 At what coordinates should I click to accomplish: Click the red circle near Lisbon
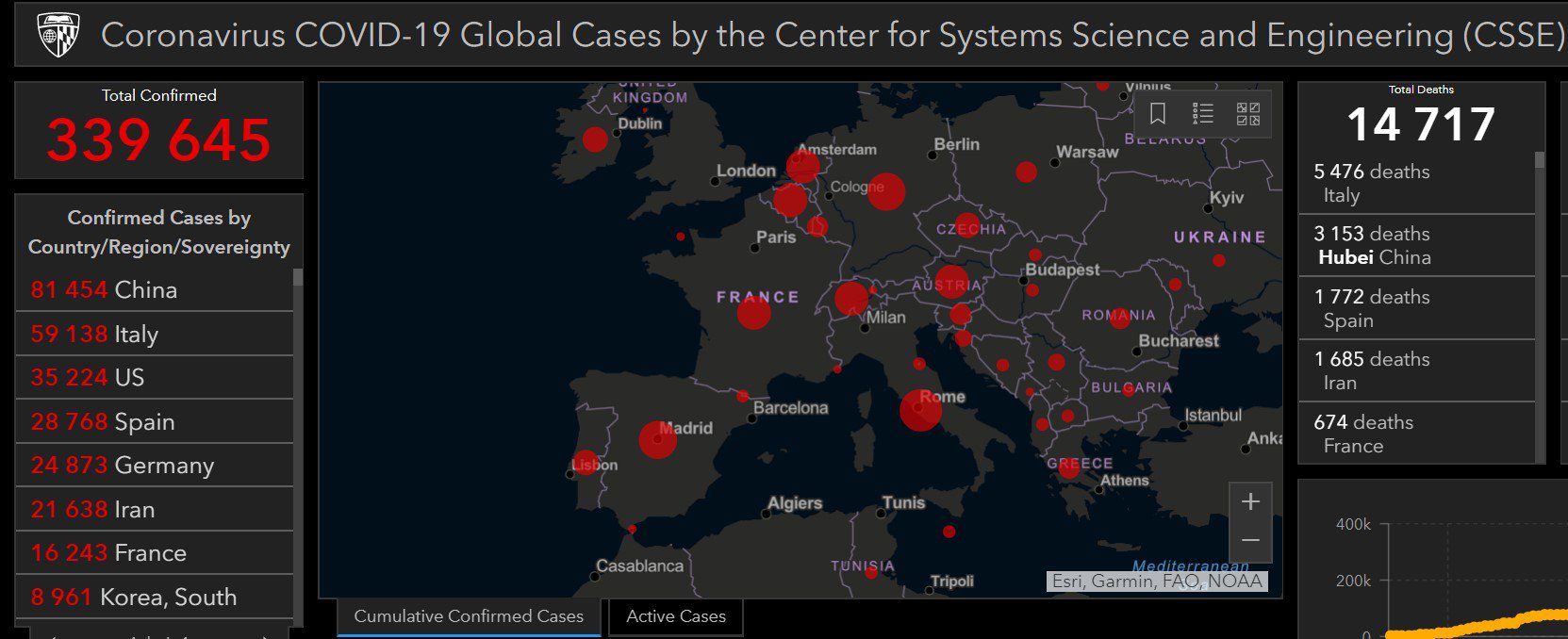(586, 462)
